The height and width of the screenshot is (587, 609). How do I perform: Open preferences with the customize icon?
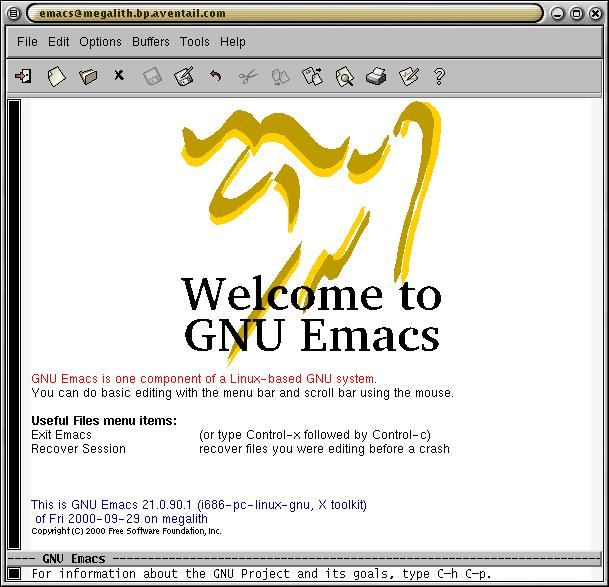click(x=408, y=76)
